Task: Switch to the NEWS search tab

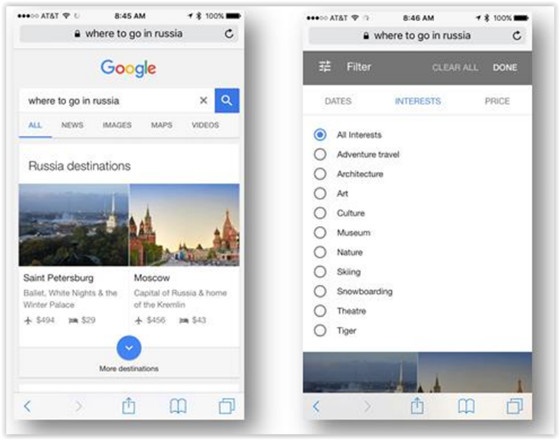Action: (72, 125)
